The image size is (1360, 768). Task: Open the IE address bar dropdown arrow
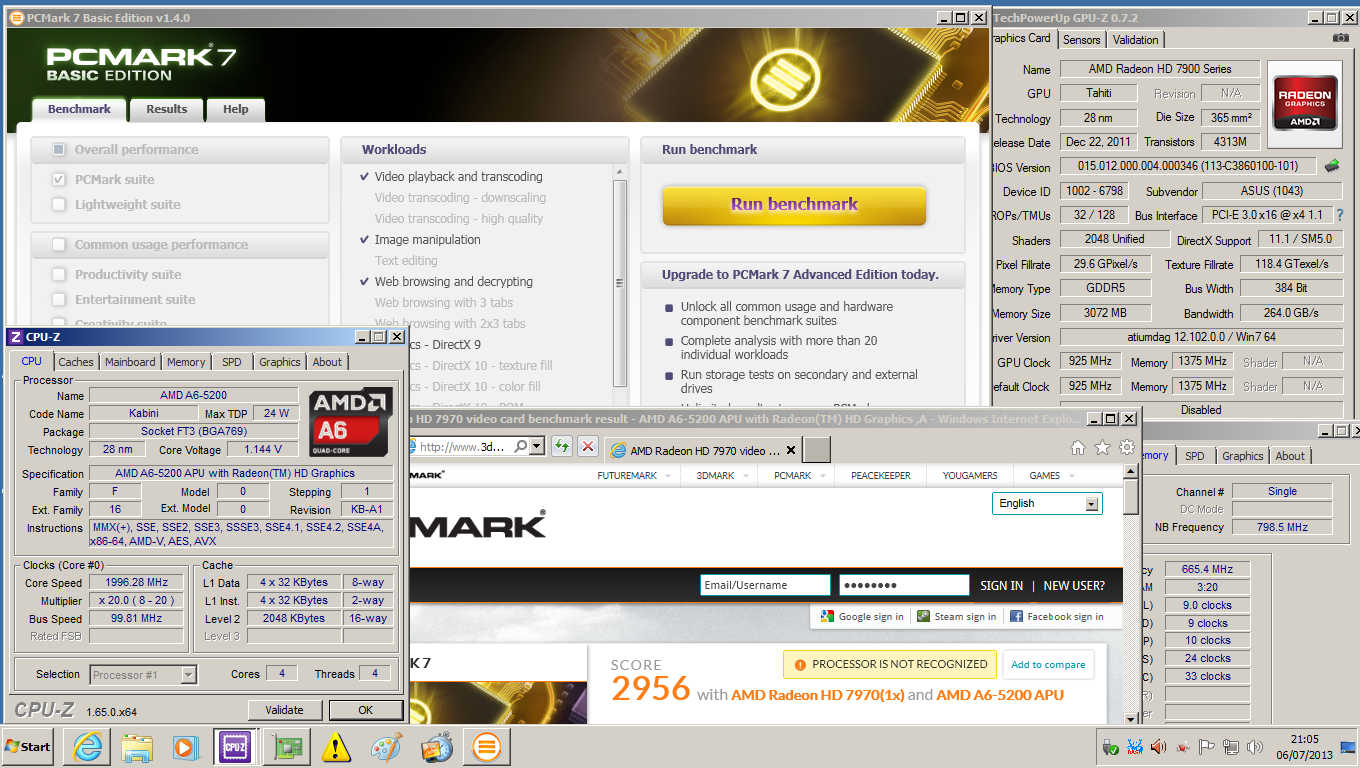coord(536,447)
